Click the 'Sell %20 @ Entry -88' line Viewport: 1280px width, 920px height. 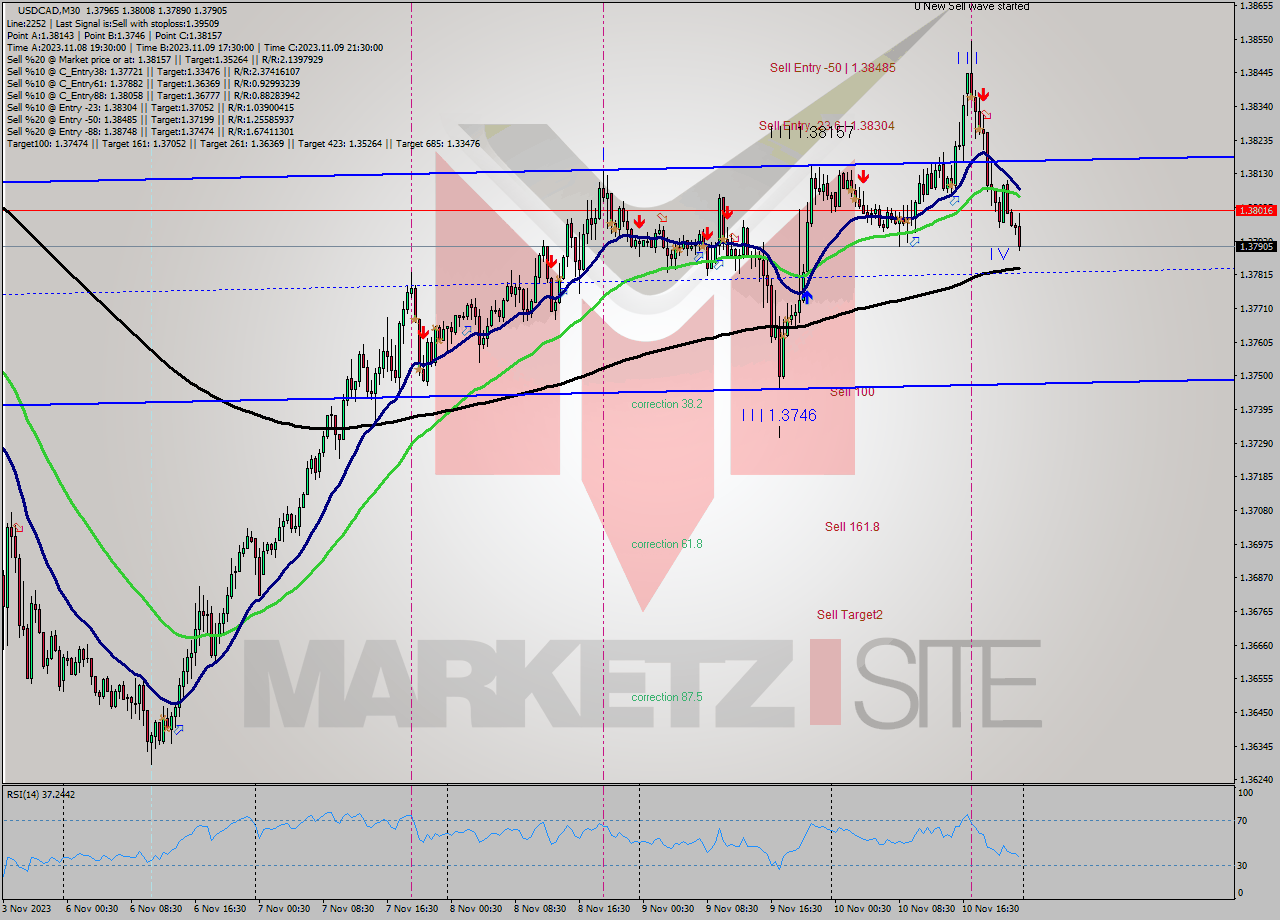[150, 131]
